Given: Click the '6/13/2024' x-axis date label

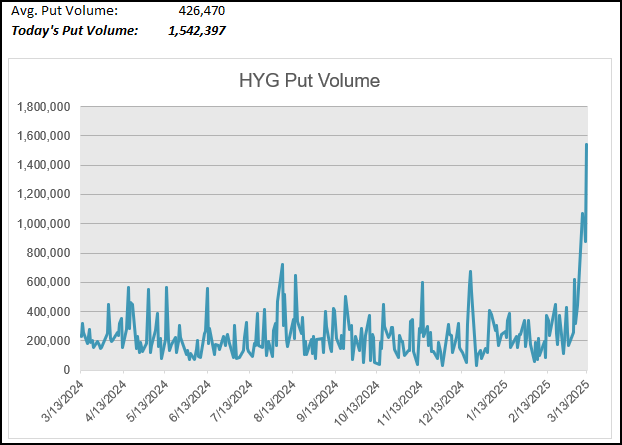Looking at the screenshot, I should coord(189,401).
